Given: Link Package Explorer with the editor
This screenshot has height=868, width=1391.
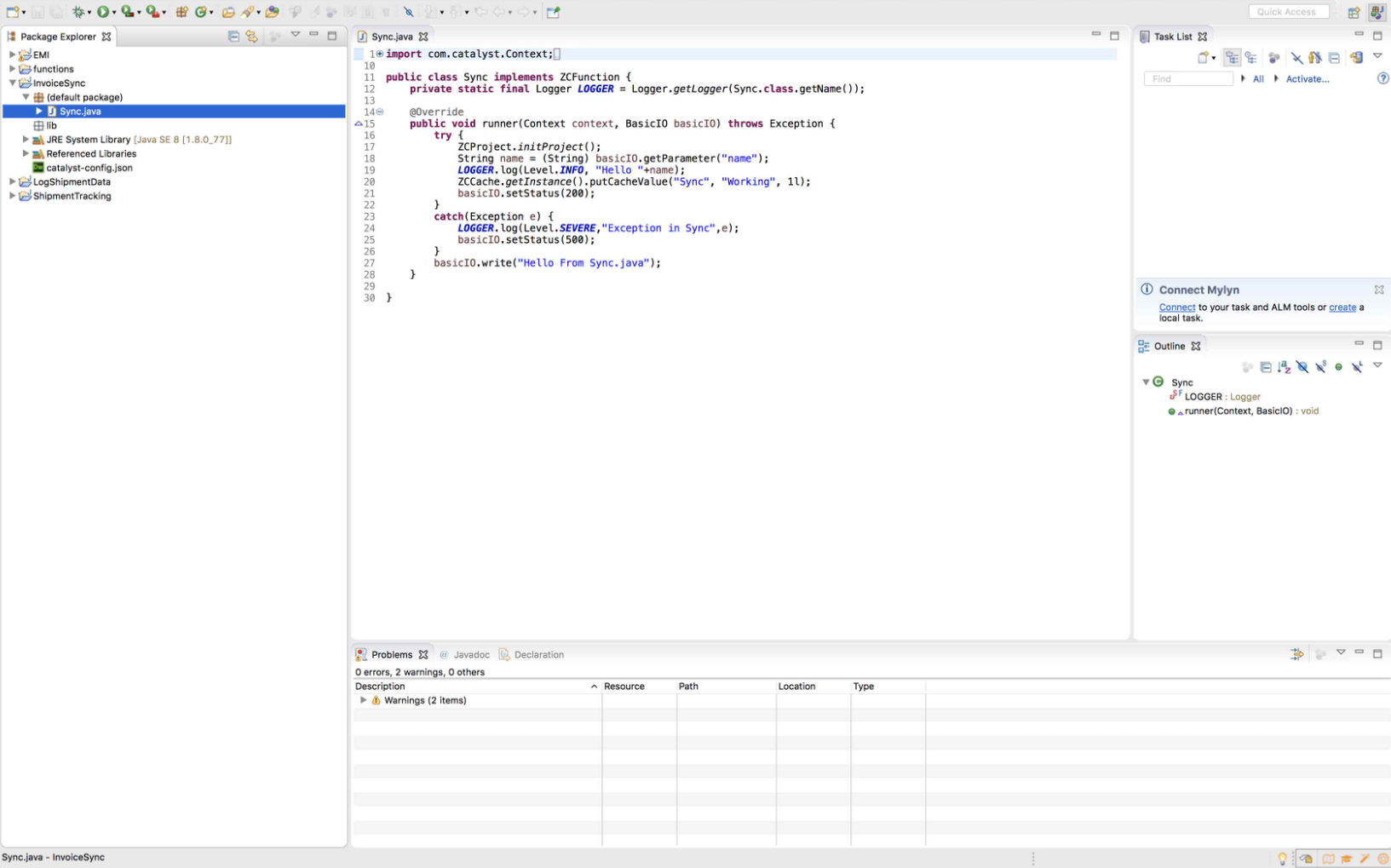Looking at the screenshot, I should 251,36.
